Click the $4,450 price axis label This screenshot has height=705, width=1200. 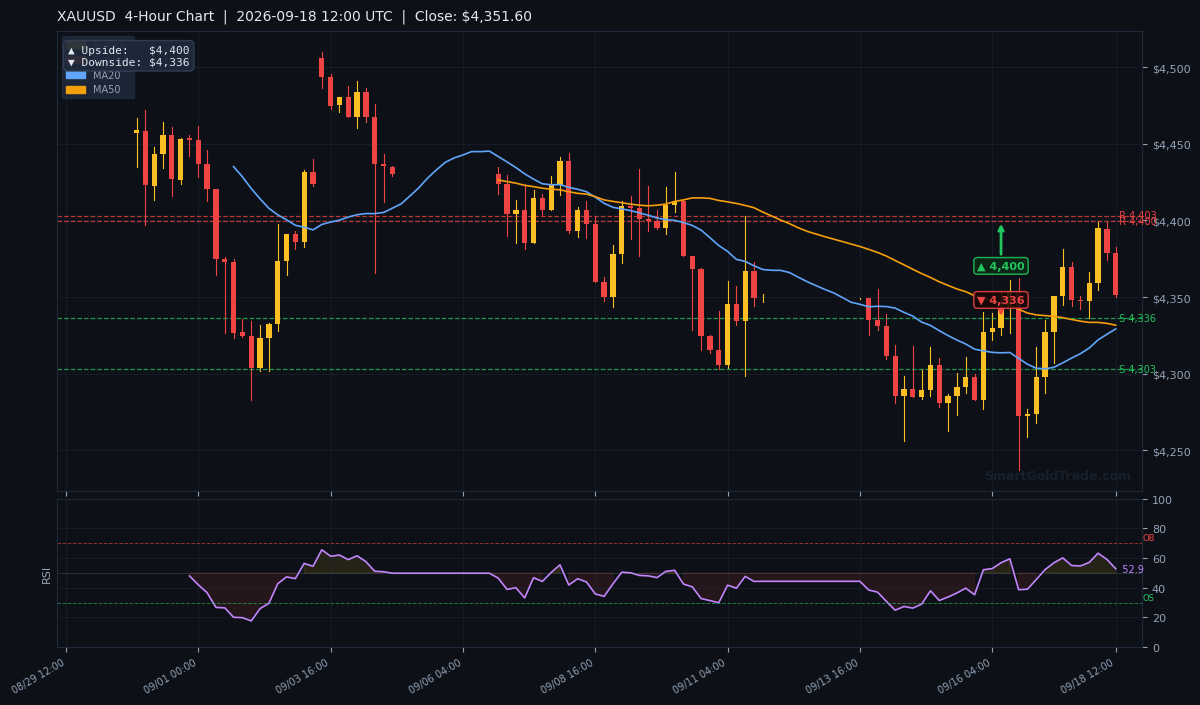coord(1171,145)
